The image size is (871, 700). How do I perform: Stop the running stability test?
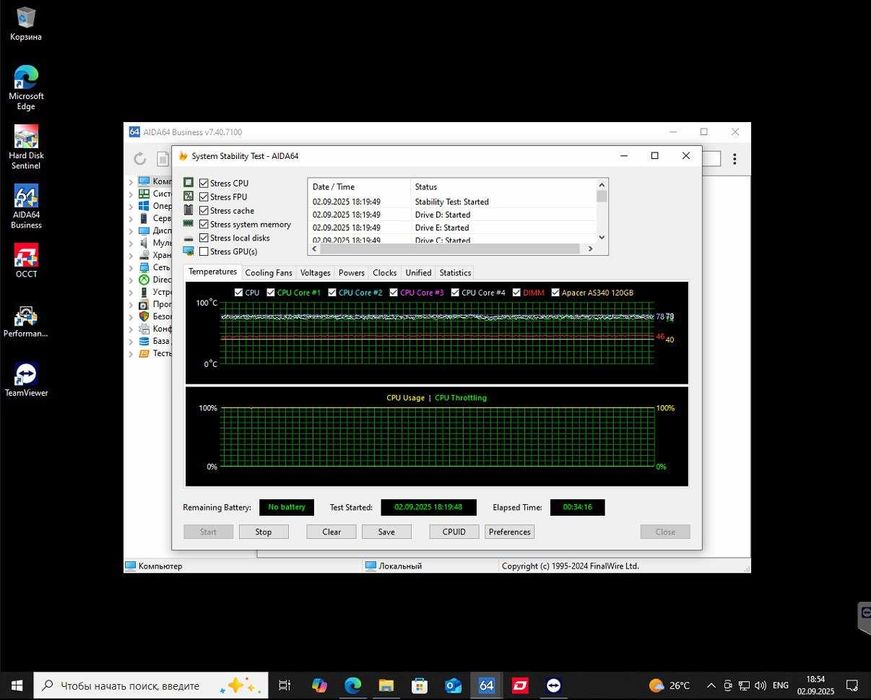[x=263, y=532]
